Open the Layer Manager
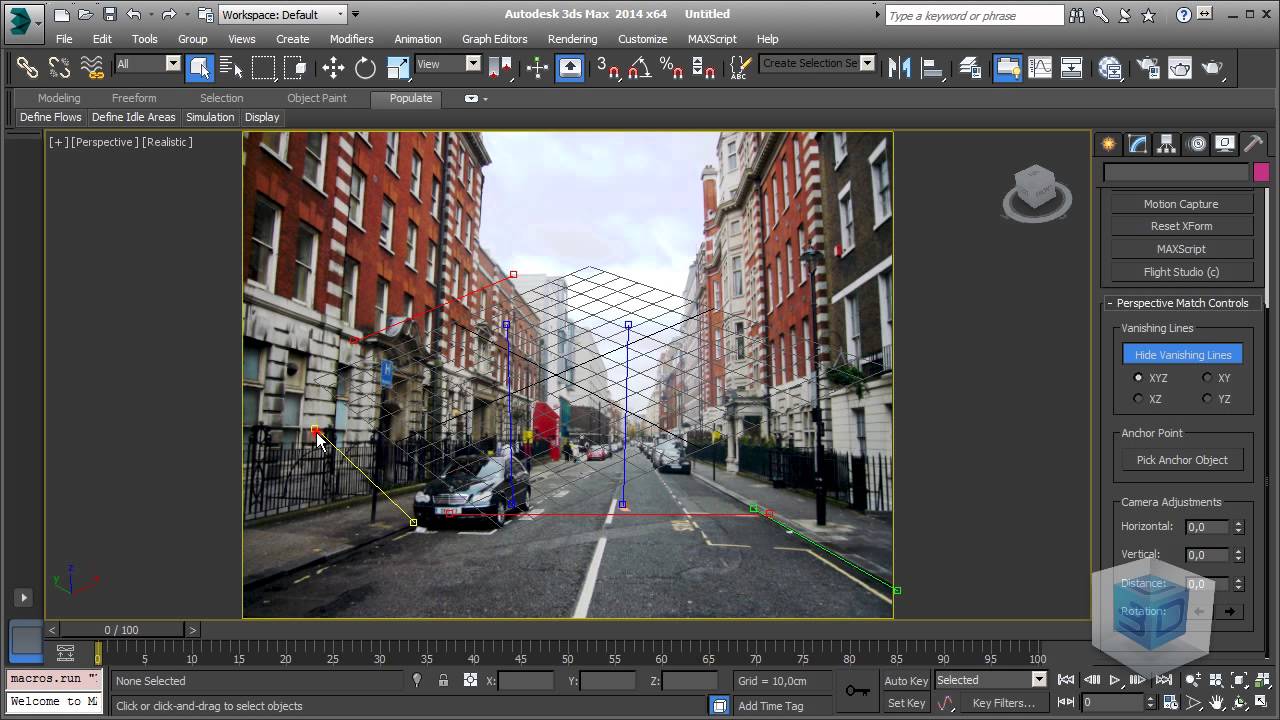Image resolution: width=1280 pixels, height=720 pixels. click(x=971, y=67)
